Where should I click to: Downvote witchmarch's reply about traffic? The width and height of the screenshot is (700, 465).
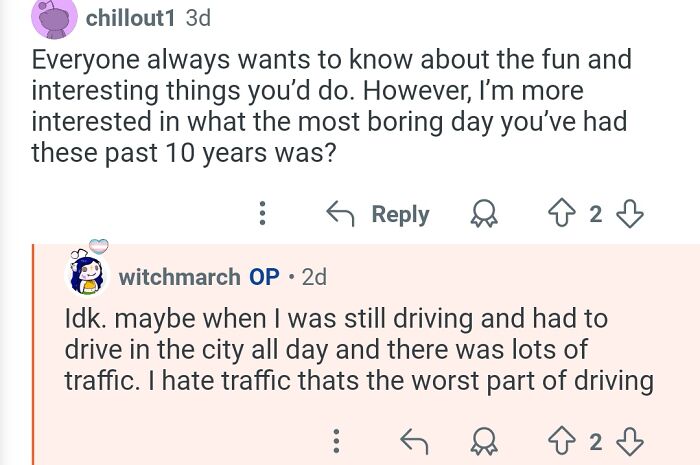(631, 441)
